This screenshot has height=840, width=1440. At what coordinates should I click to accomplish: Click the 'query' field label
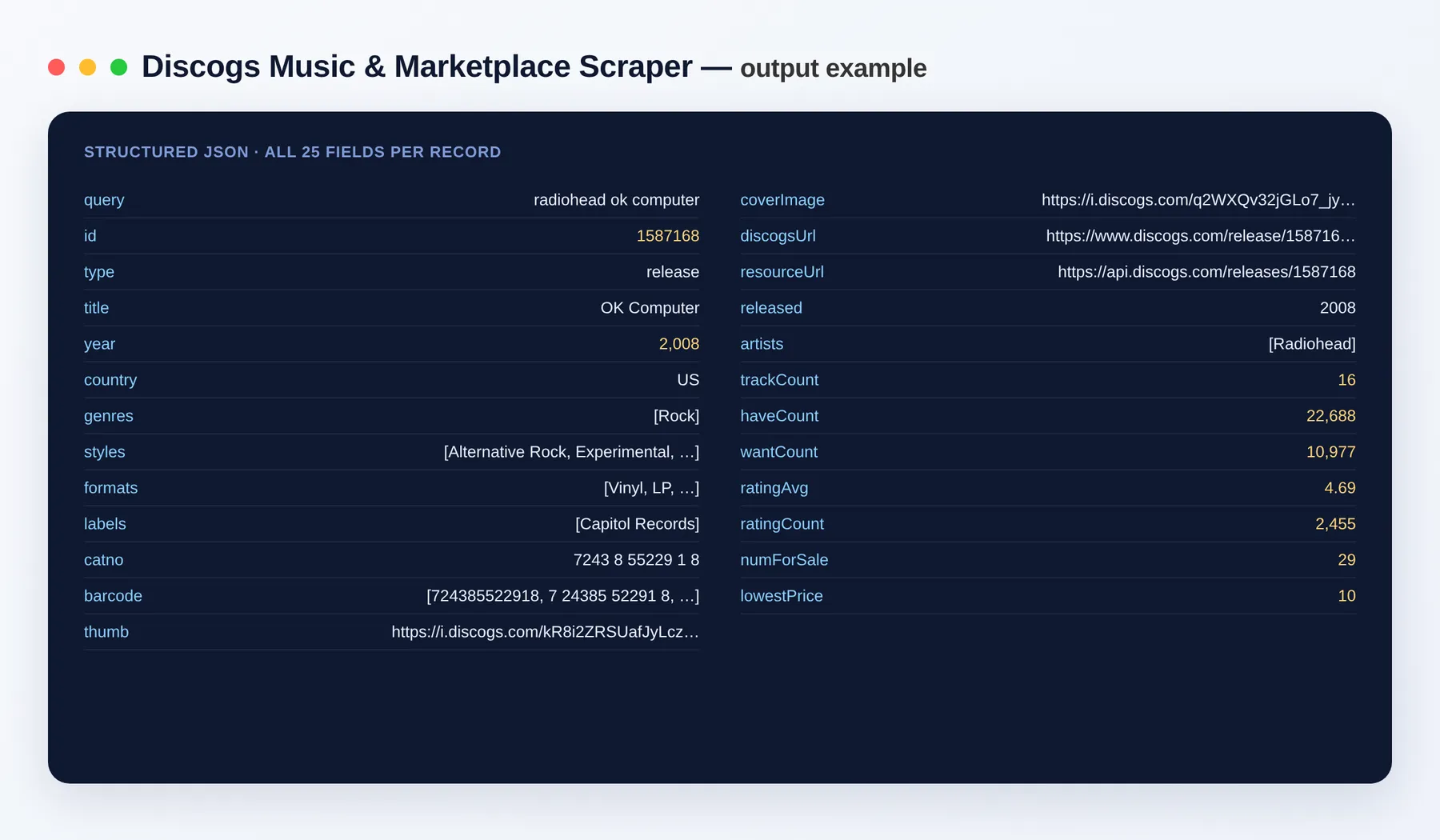pos(104,200)
